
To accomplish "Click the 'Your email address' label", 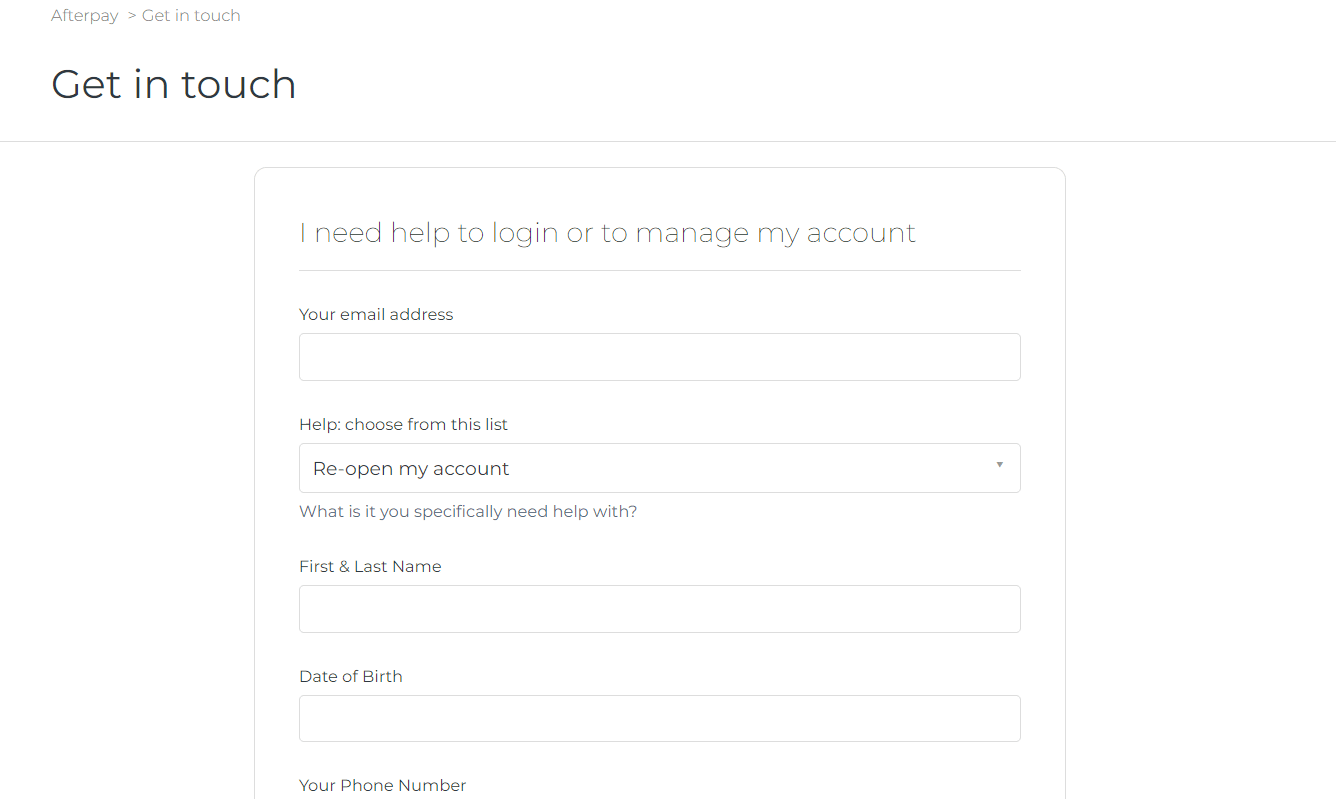I will tap(376, 314).
